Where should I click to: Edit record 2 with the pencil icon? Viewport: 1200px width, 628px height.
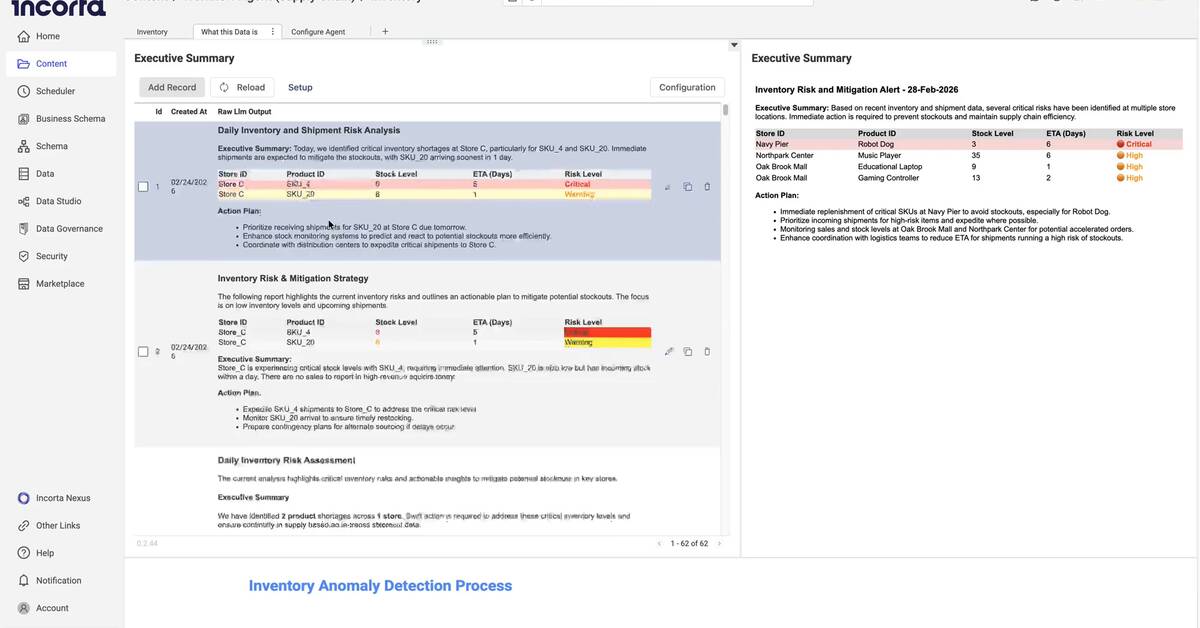669,352
